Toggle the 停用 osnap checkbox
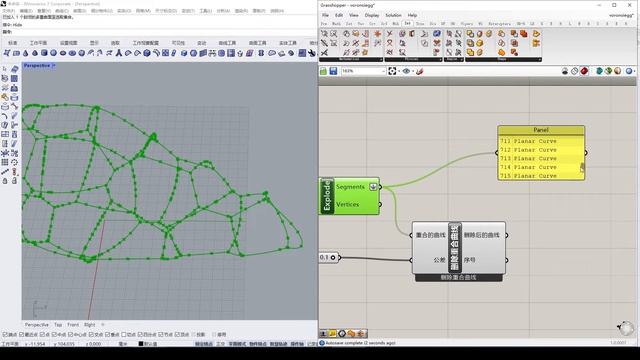The width and height of the screenshot is (640, 360). tap(214, 335)
